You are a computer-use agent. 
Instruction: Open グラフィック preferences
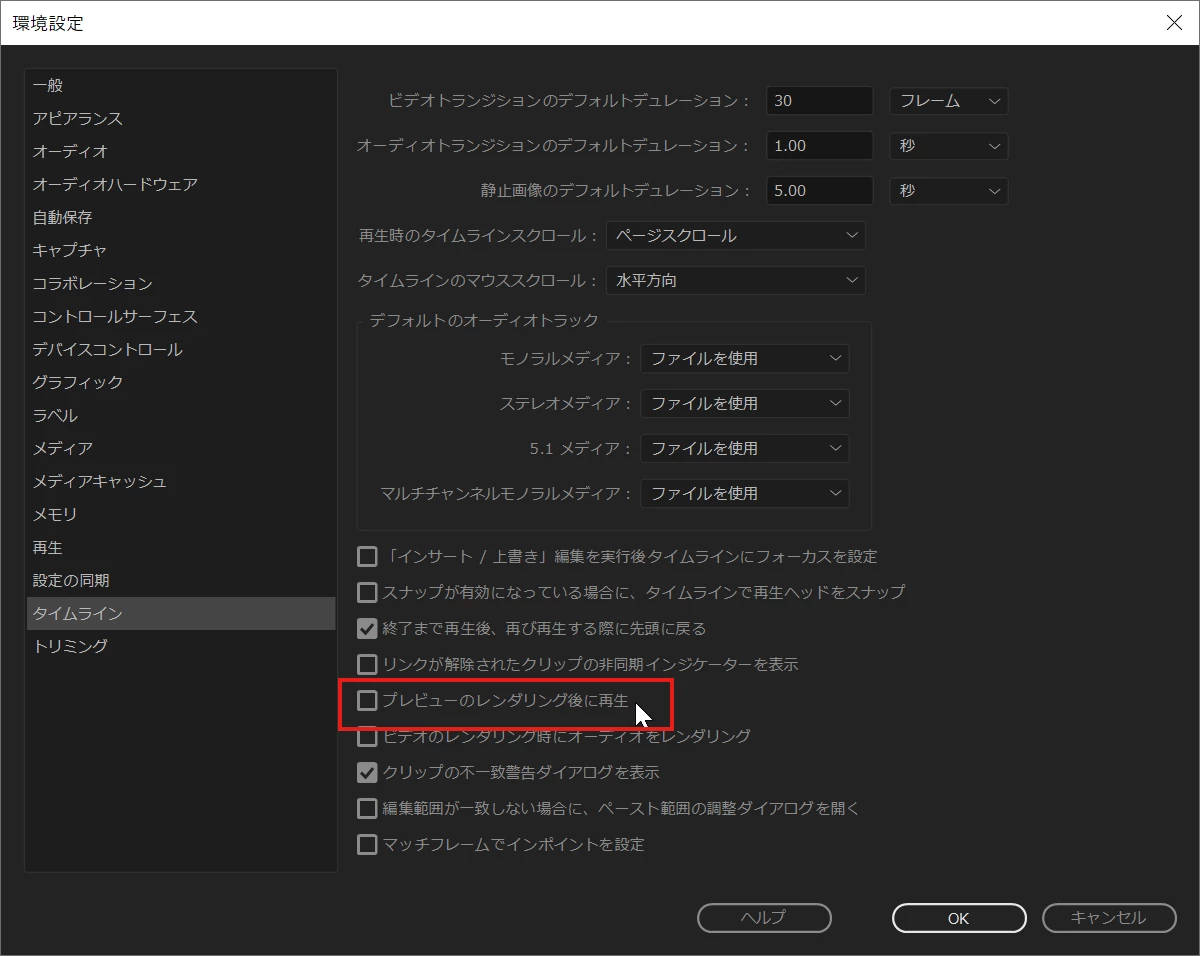pos(180,383)
